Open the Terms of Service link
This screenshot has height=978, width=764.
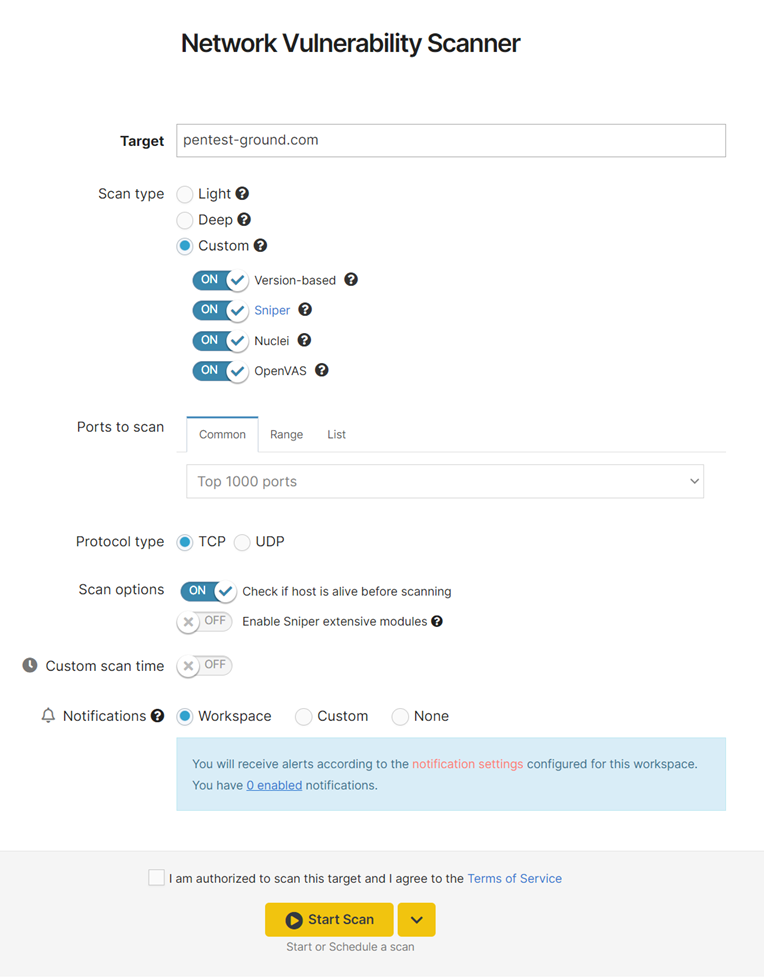pyautogui.click(x=515, y=878)
